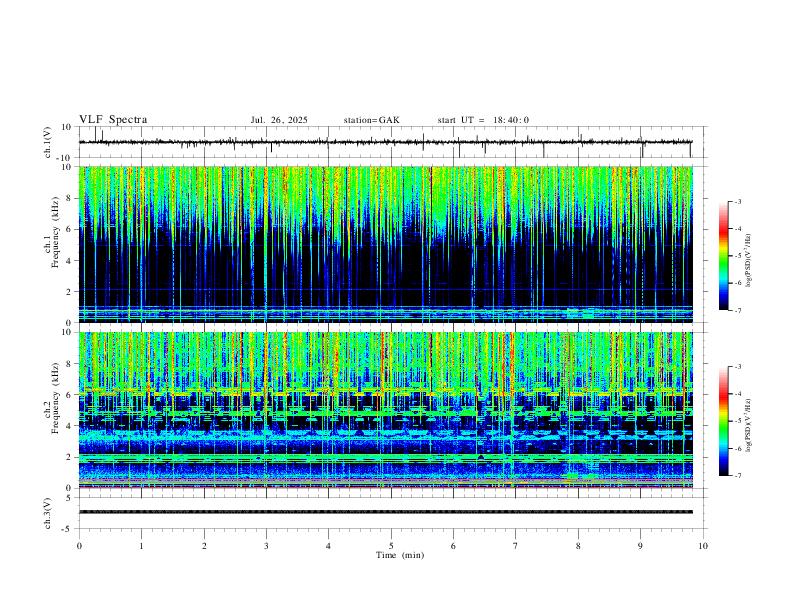Click the 'ch.3(V)' axis label
Image resolution: width=792 pixels, height=612 pixels.
[47, 513]
